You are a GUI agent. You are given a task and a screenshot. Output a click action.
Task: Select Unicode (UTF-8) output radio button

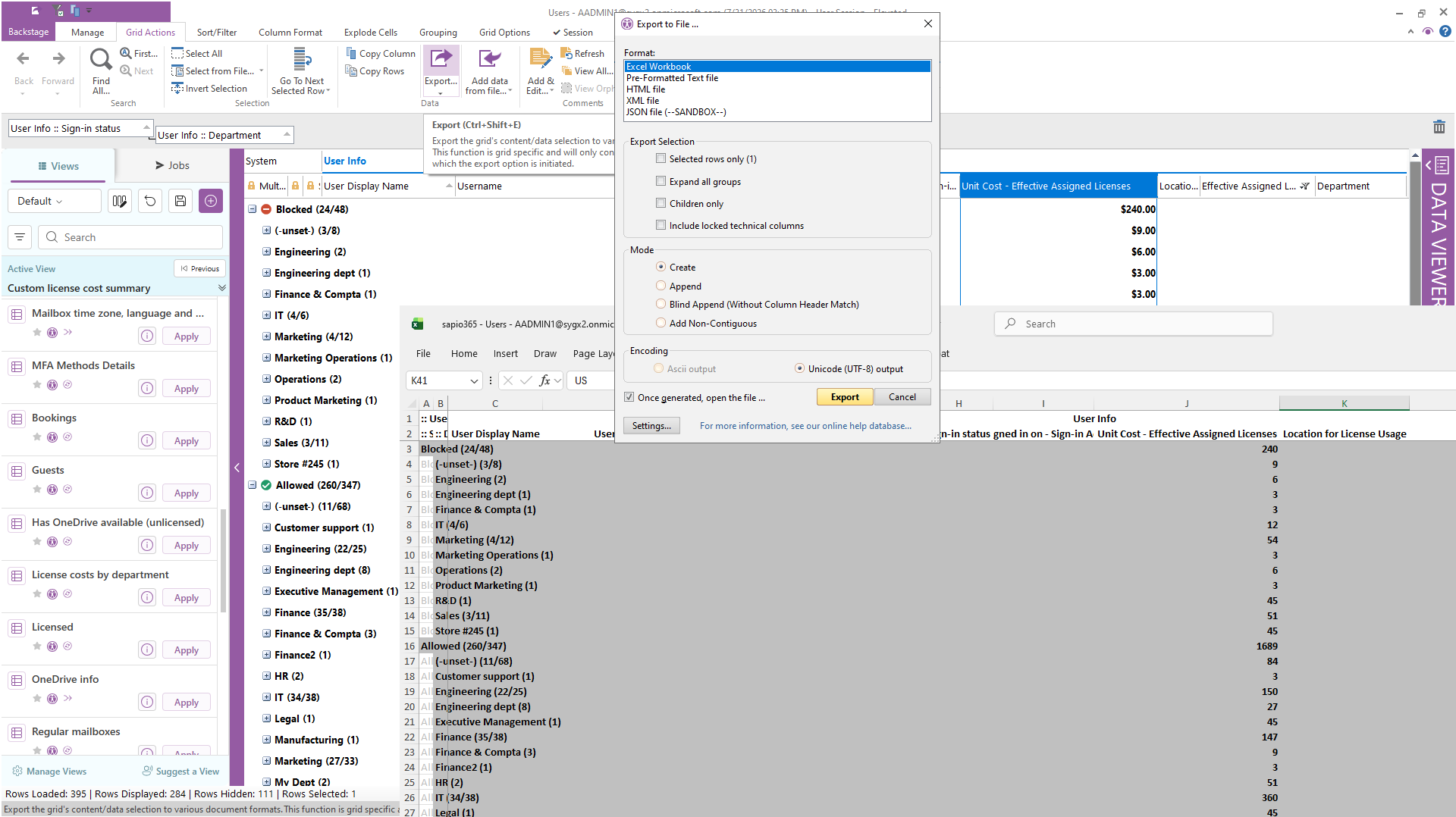pos(799,368)
